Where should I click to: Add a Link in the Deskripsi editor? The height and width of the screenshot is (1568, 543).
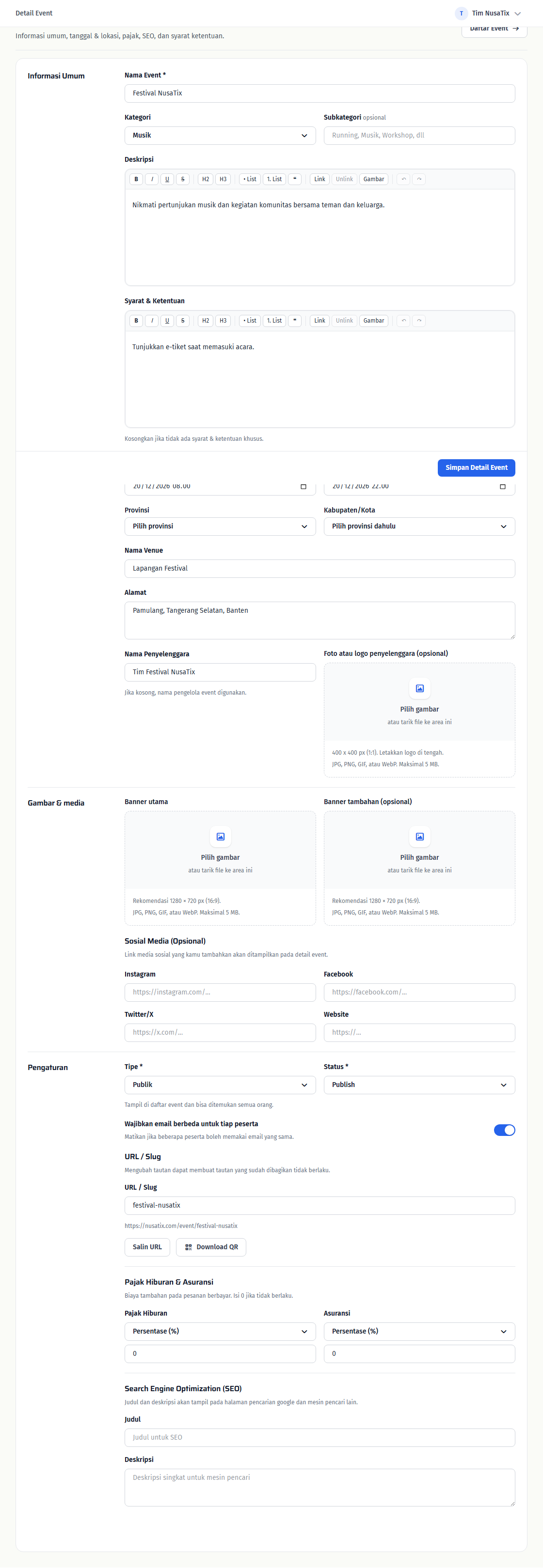(x=320, y=179)
